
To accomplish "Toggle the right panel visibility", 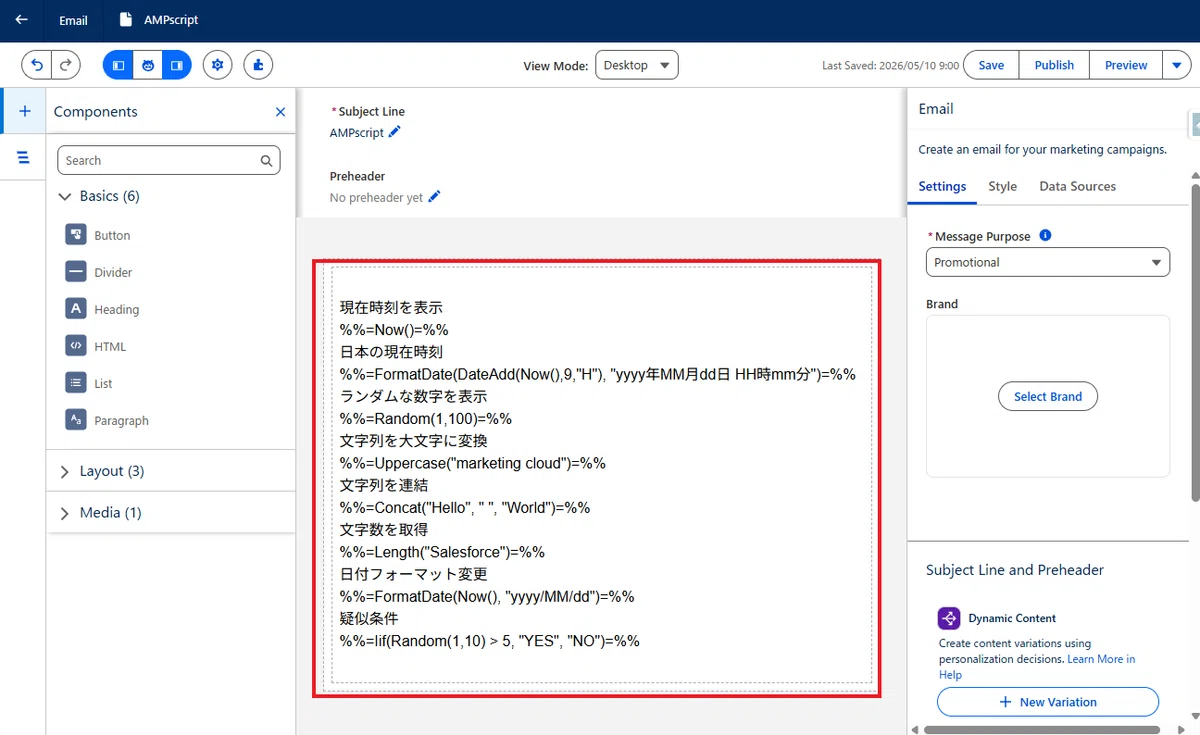I will 177,65.
